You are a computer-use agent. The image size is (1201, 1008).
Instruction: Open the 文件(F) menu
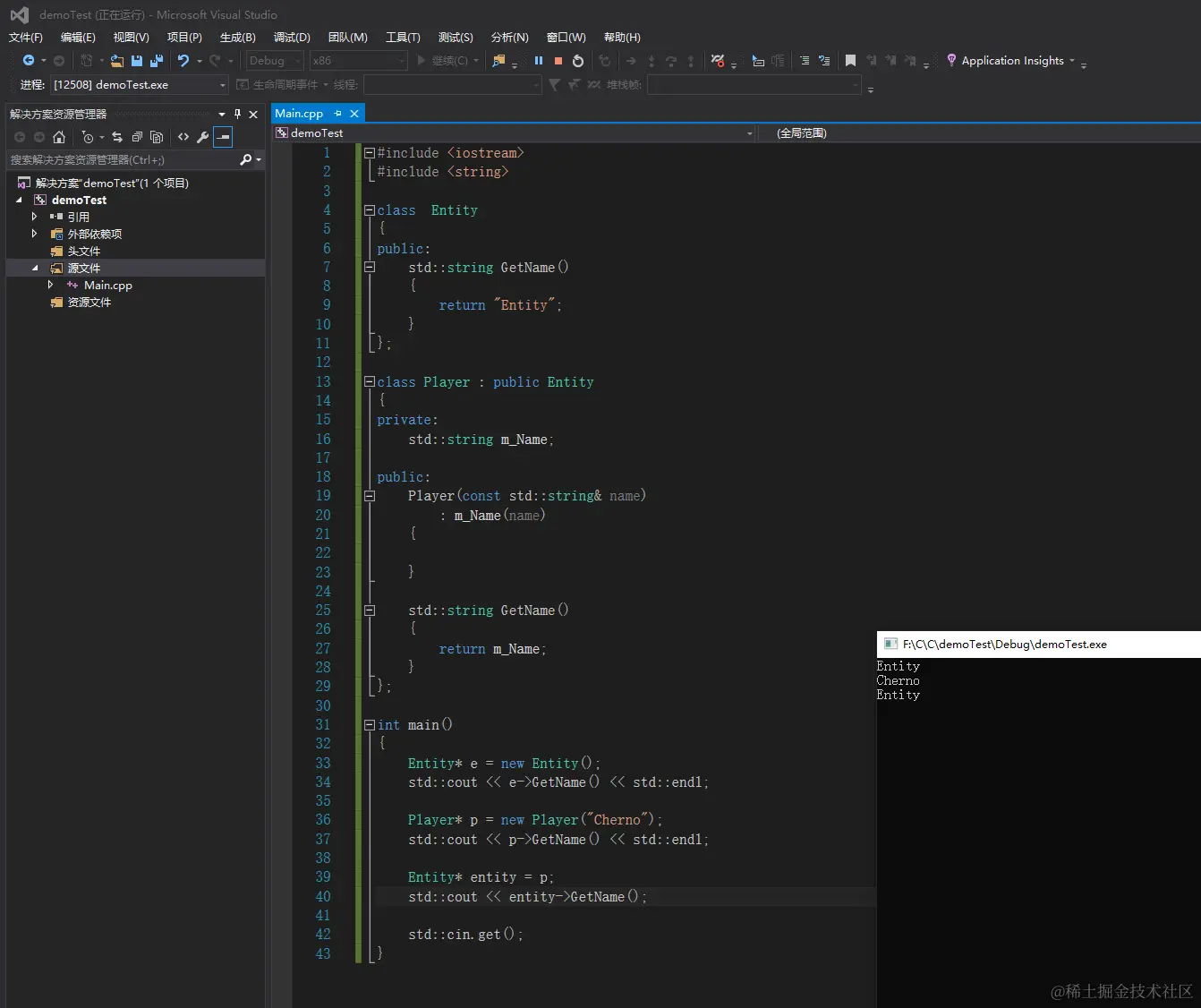tap(26, 38)
